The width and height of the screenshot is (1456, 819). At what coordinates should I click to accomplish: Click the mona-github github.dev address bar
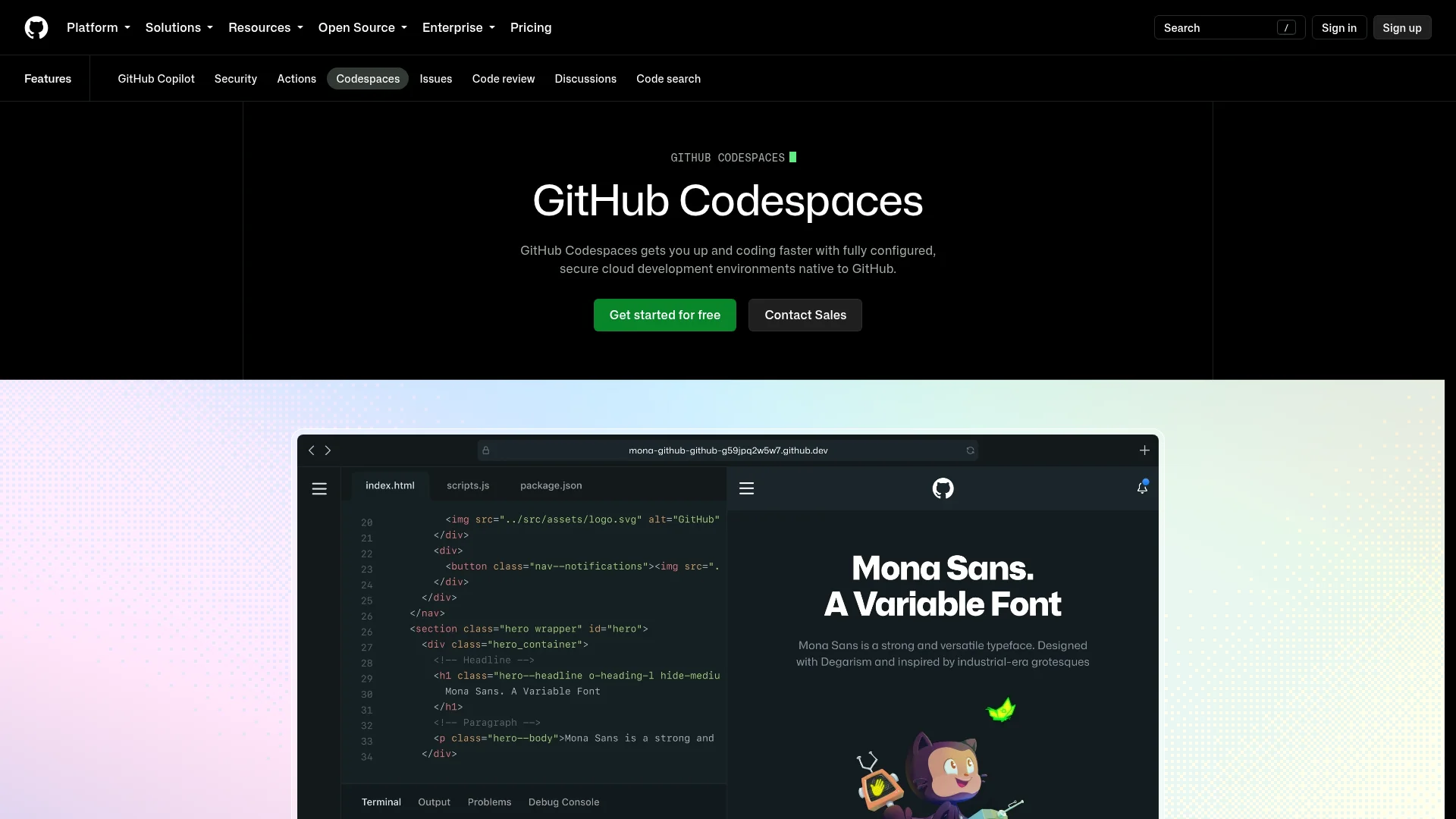pos(728,450)
